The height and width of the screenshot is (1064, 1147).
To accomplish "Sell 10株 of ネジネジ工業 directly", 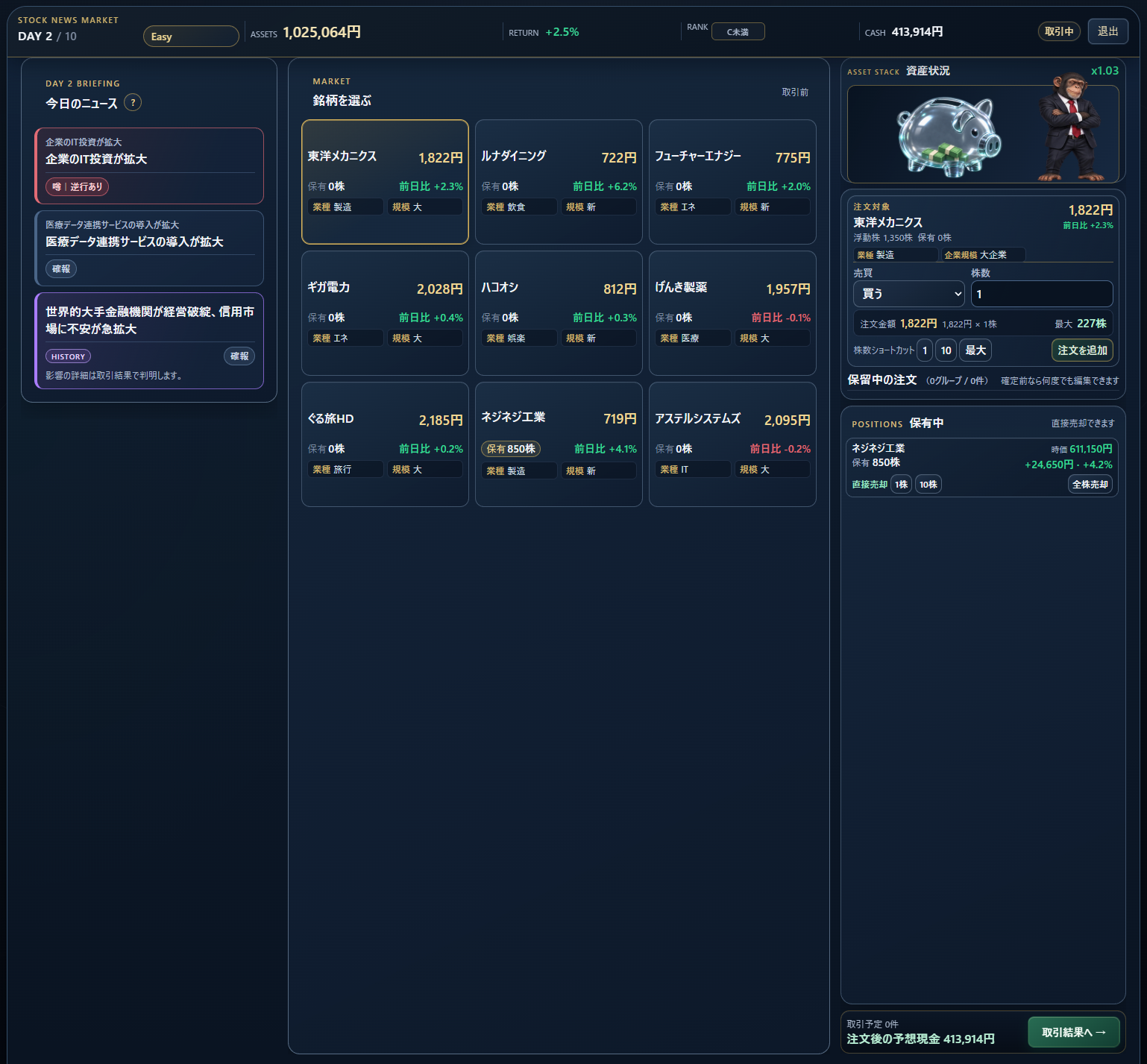I will click(x=928, y=485).
